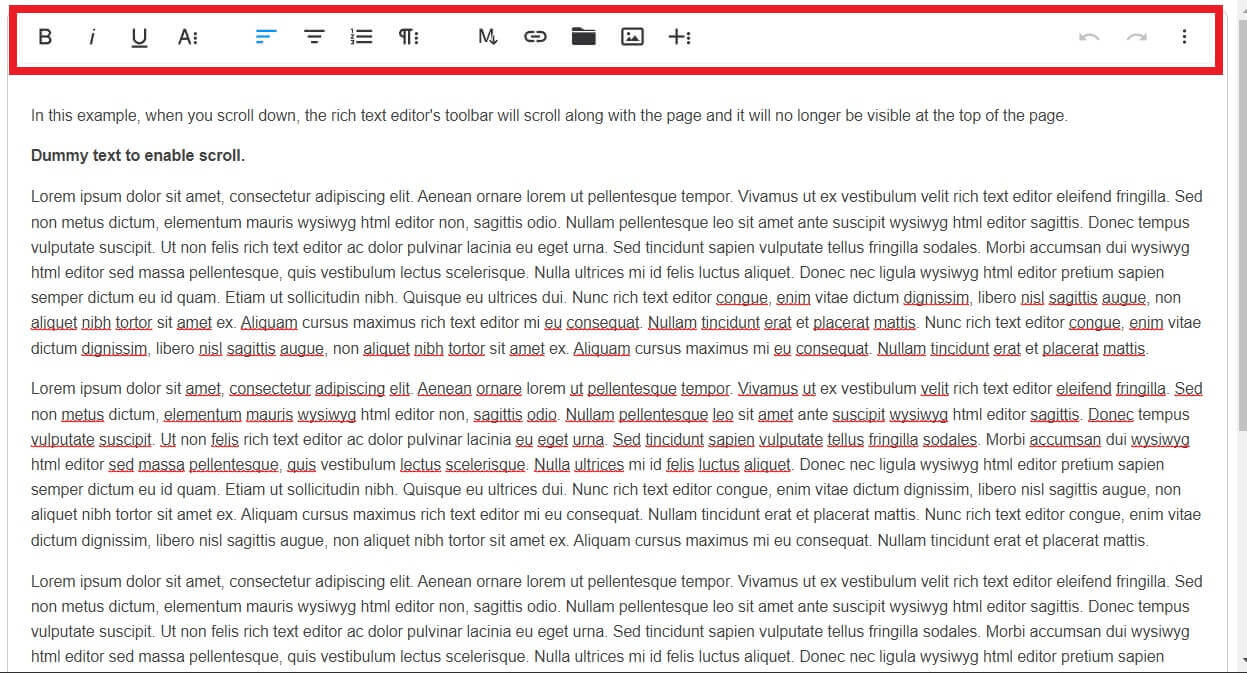Click the page's vertical scrollbar thumb
Screen dimensions: 1247x673
point(1240,220)
